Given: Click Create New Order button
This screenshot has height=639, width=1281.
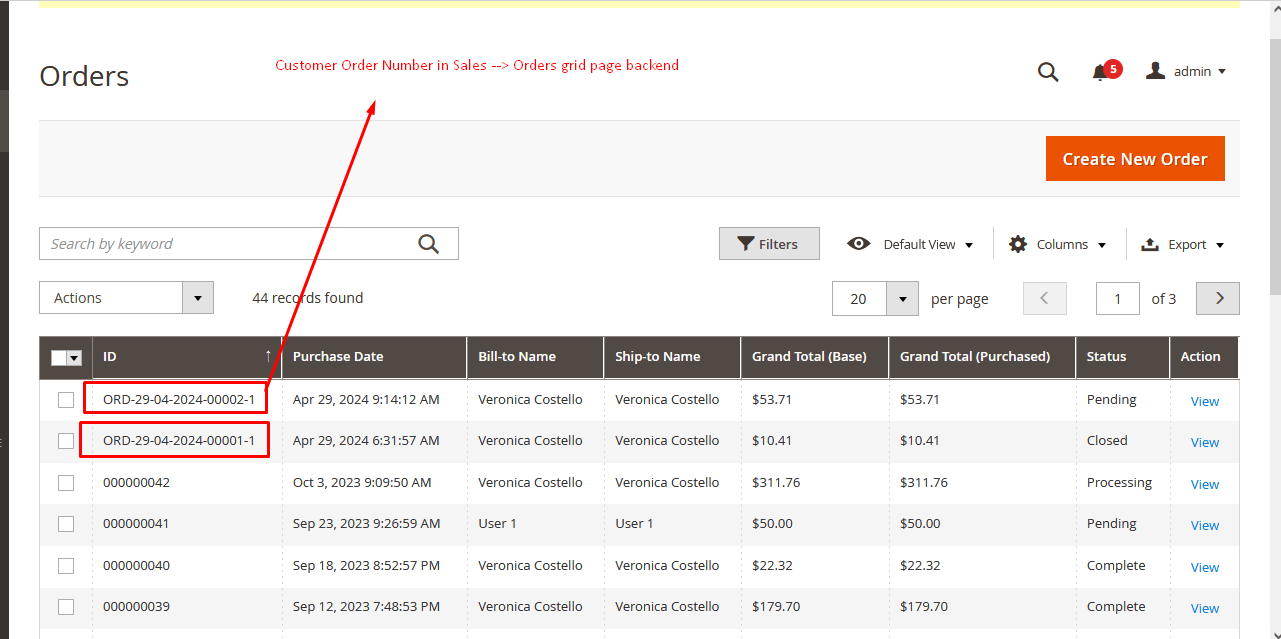Looking at the screenshot, I should click(1135, 159).
